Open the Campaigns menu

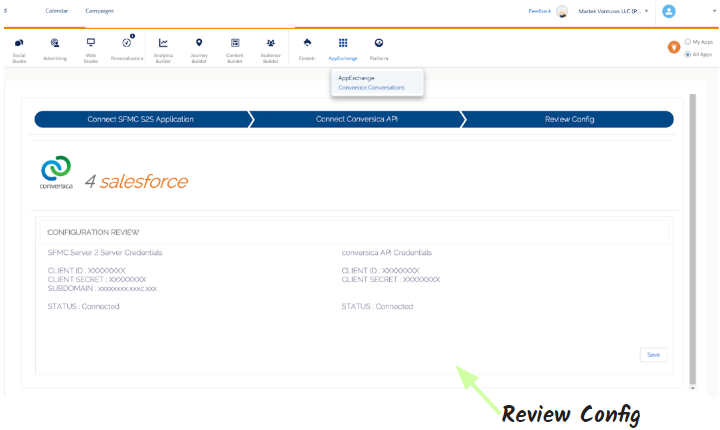pyautogui.click(x=100, y=11)
